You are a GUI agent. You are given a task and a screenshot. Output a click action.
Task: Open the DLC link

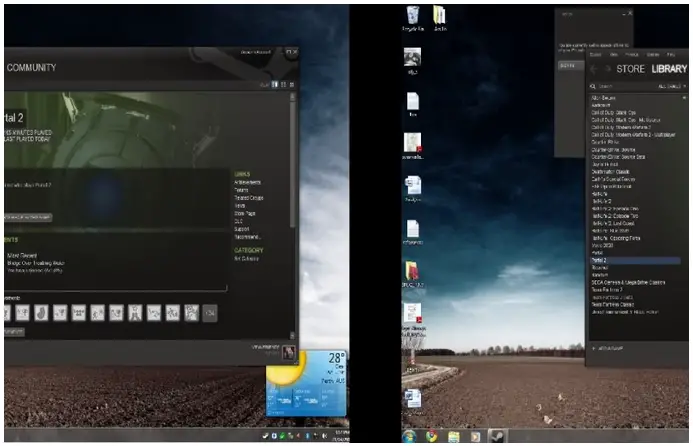(x=238, y=221)
